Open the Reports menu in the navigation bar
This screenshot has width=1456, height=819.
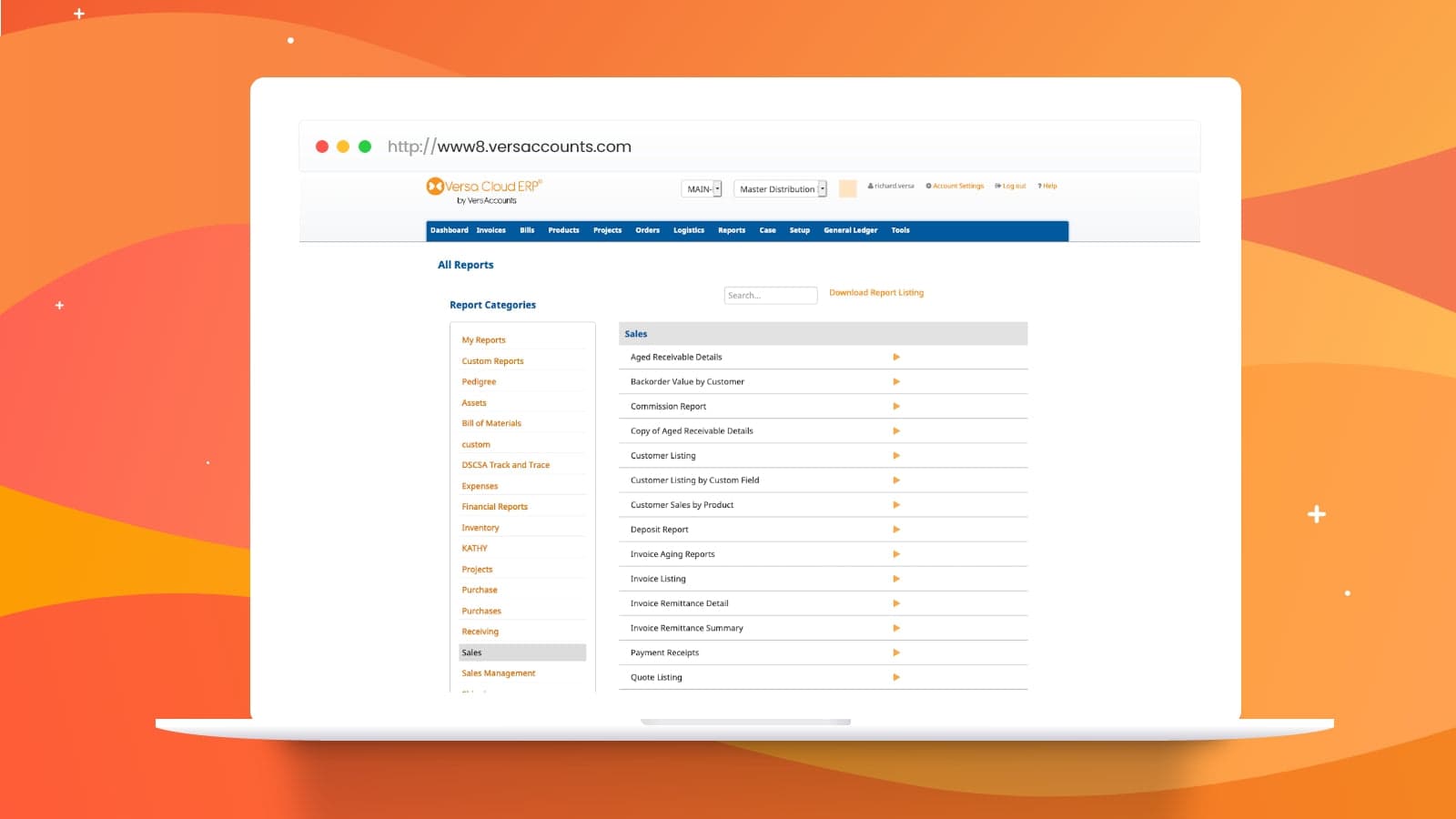pos(731,230)
